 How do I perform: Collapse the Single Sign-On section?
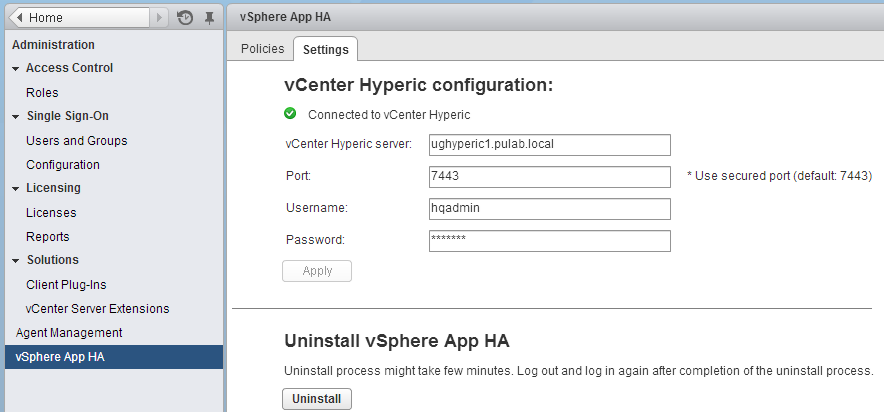(x=16, y=117)
